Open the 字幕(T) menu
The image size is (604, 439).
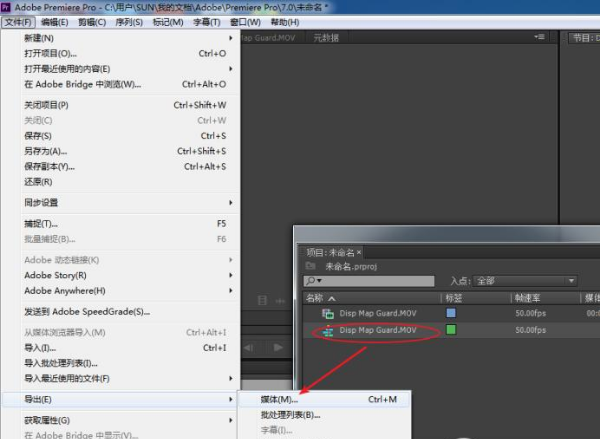[207, 22]
